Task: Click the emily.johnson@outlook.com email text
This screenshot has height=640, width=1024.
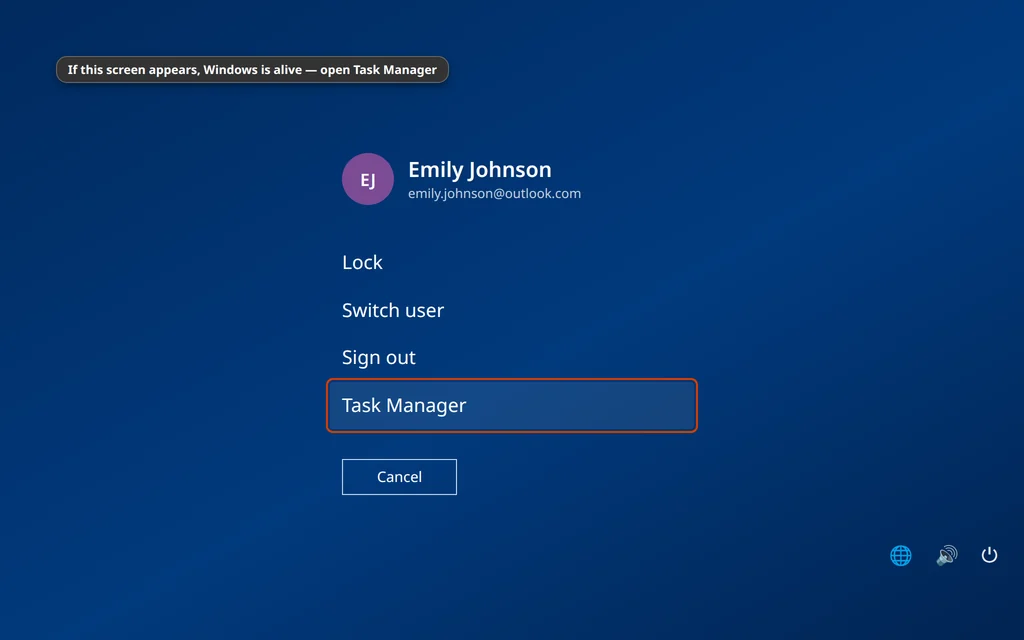Action: (x=494, y=193)
